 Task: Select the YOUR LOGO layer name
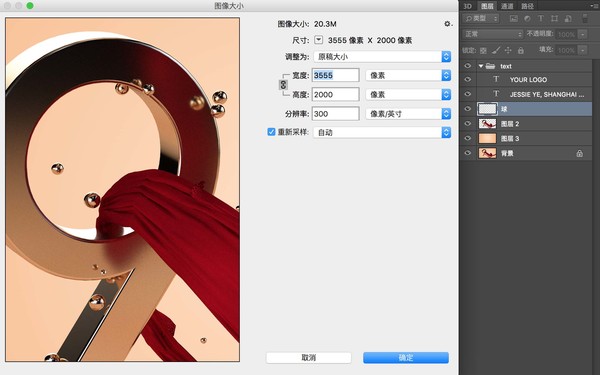pyautogui.click(x=528, y=80)
